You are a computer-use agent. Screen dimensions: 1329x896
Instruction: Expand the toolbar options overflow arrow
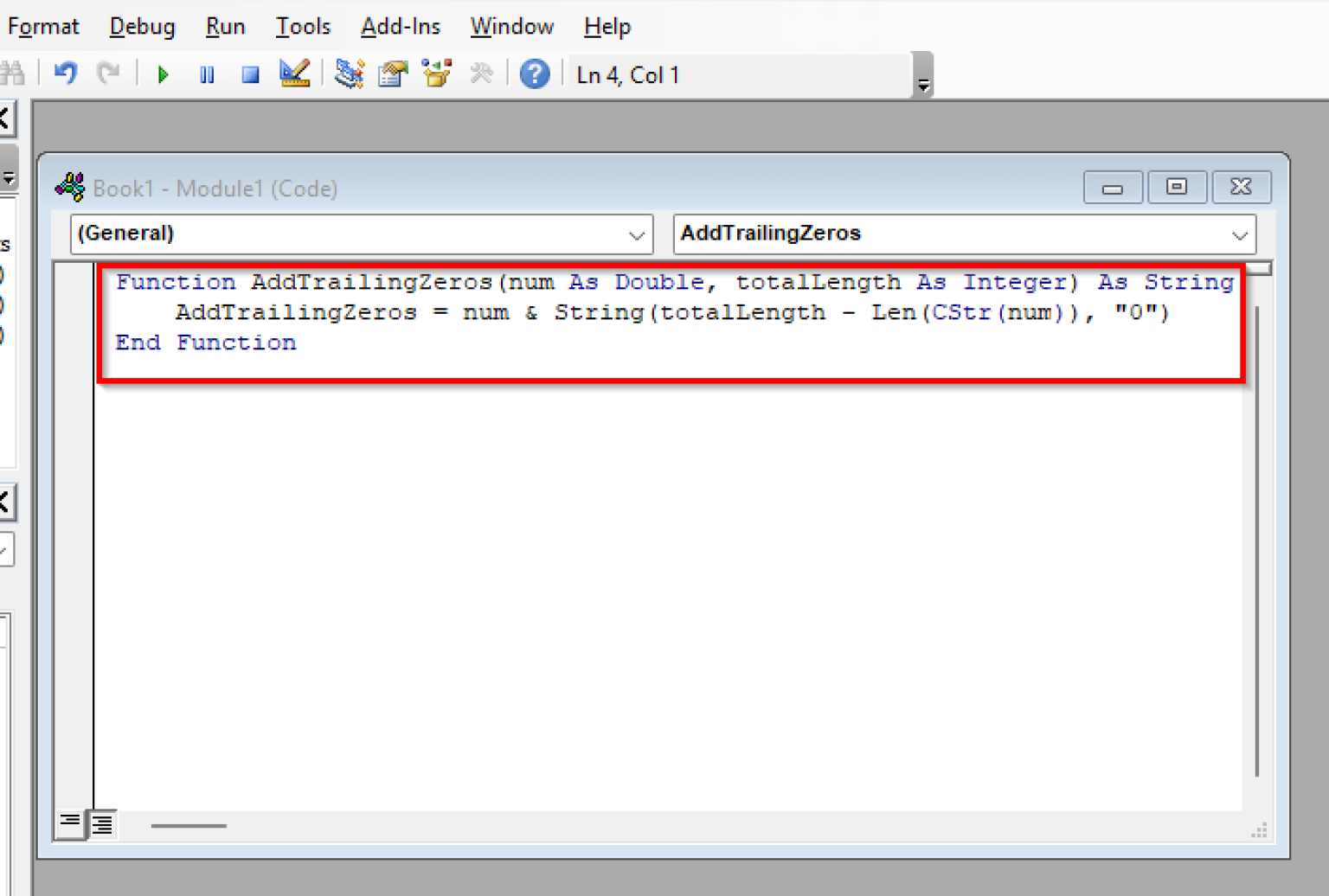(923, 85)
